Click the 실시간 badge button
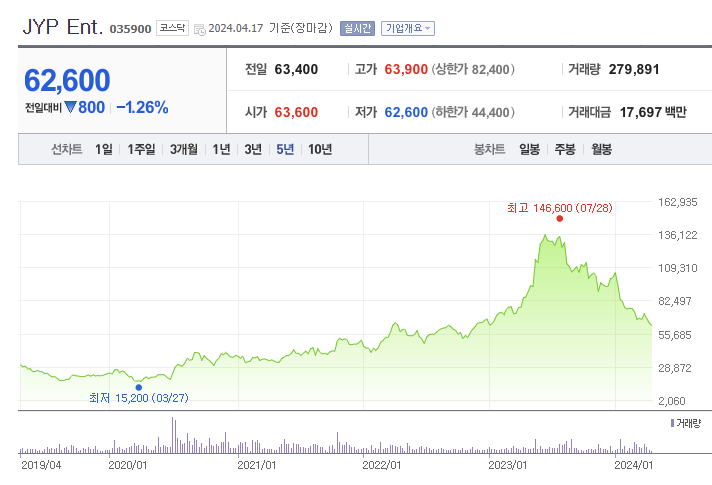 click(x=357, y=28)
